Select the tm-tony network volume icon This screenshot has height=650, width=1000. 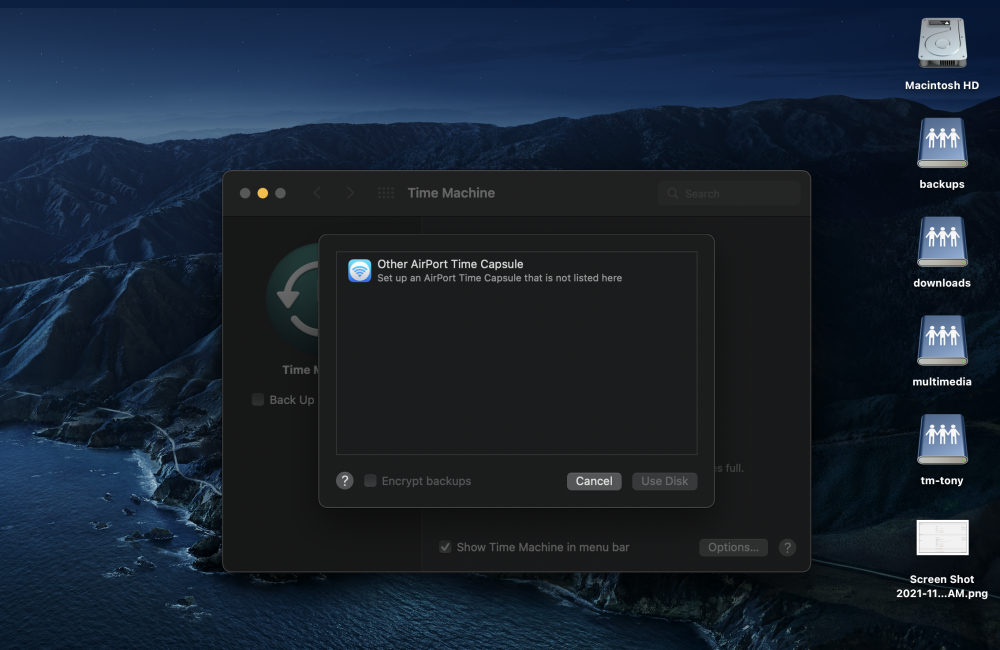pos(942,439)
